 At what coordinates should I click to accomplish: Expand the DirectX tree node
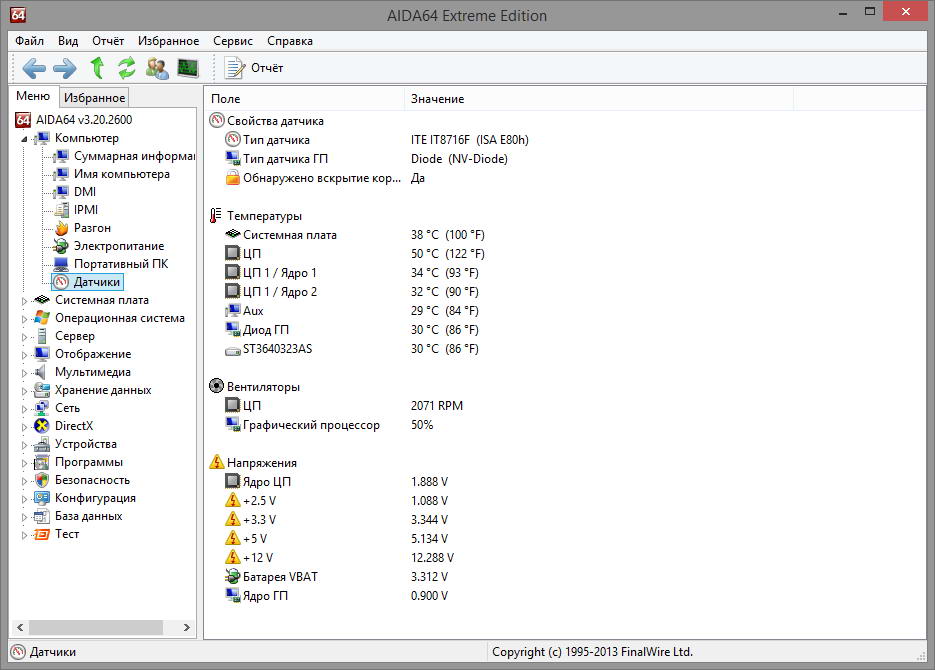point(24,427)
